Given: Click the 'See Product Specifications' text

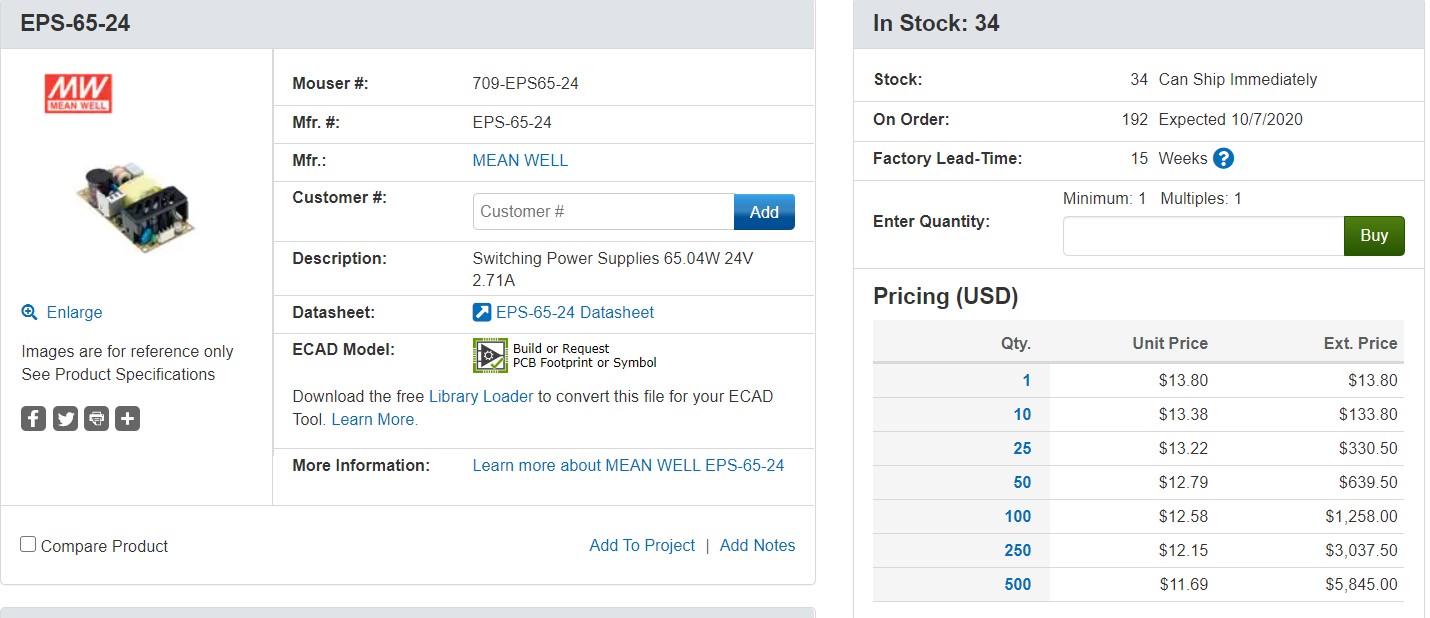Looking at the screenshot, I should (x=118, y=374).
